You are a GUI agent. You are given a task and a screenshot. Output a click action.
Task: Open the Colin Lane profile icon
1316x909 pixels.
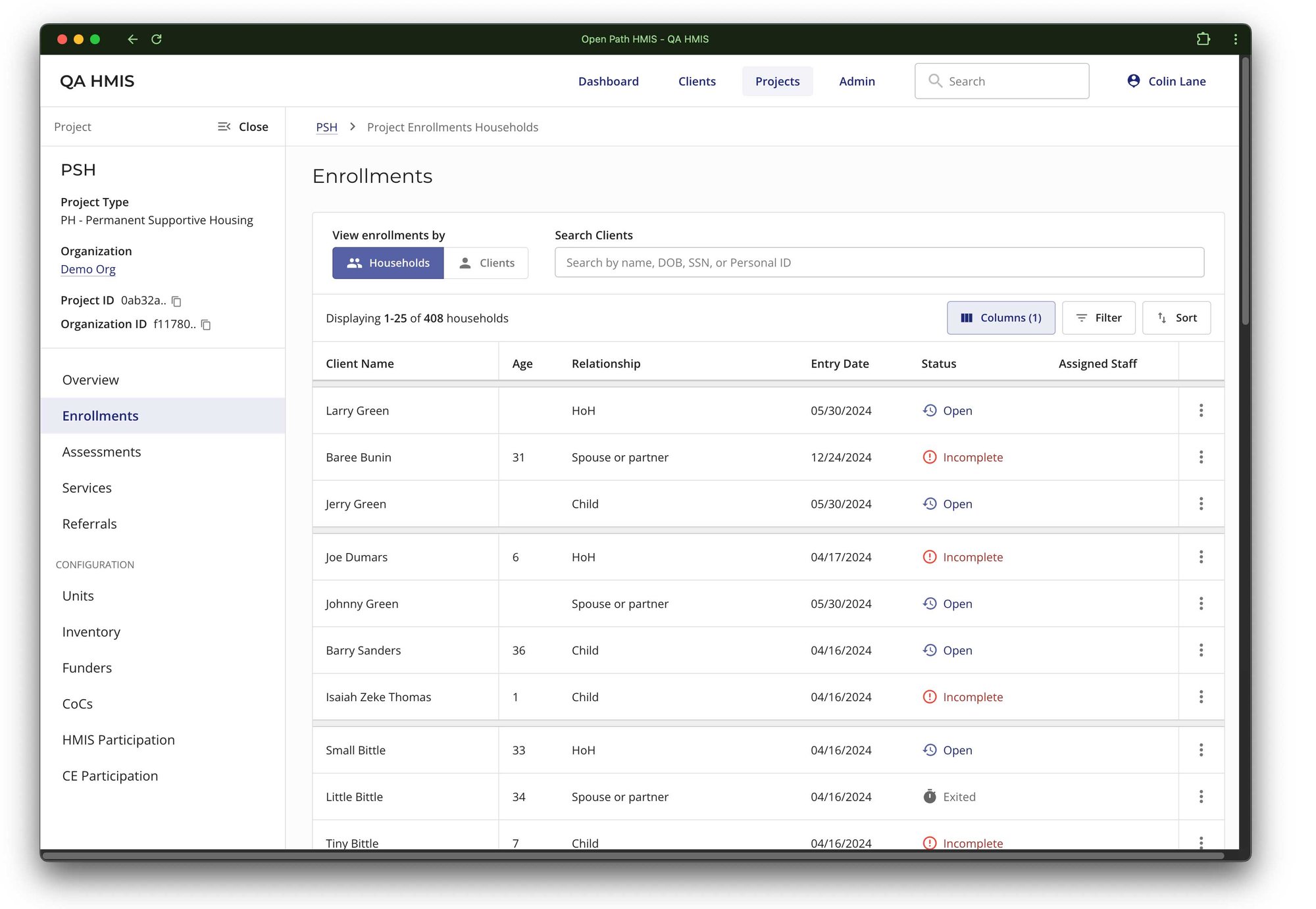coord(1133,81)
